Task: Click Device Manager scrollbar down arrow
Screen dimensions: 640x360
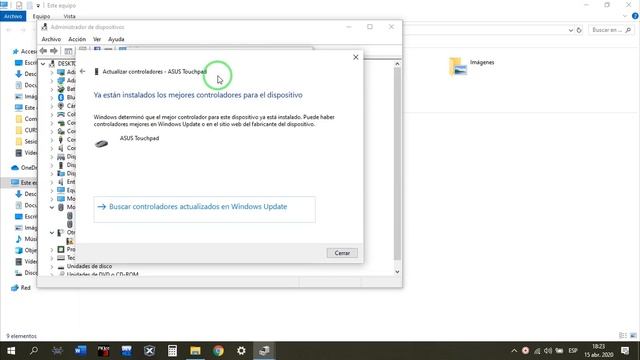Action: pos(397,272)
